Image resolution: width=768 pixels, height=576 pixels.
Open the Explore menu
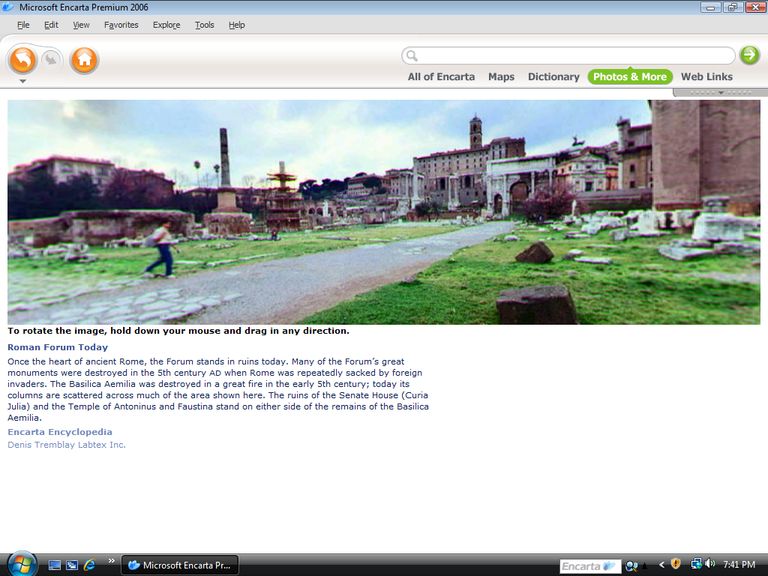click(166, 25)
